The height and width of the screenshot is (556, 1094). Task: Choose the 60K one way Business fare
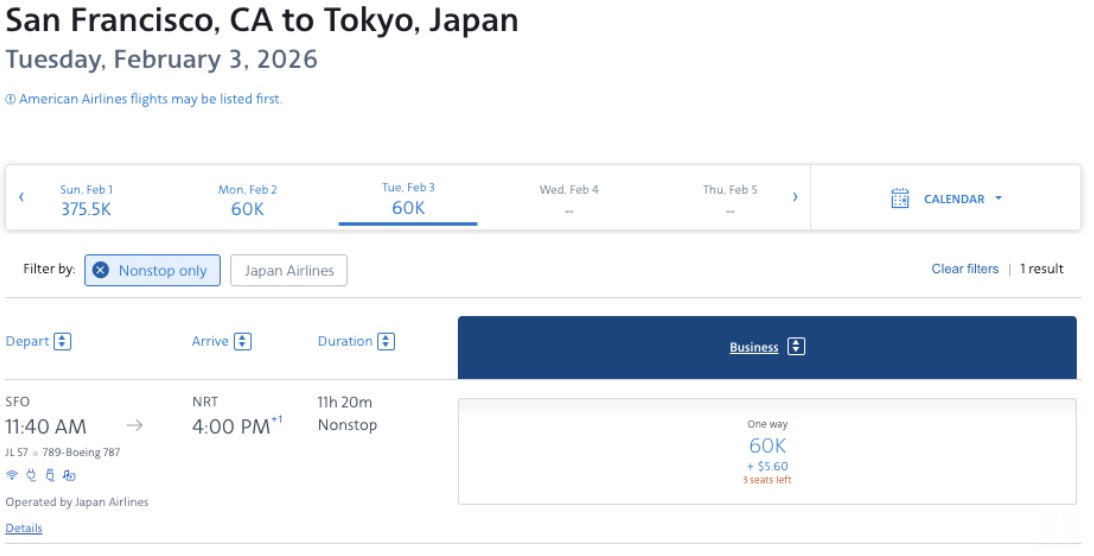click(767, 451)
